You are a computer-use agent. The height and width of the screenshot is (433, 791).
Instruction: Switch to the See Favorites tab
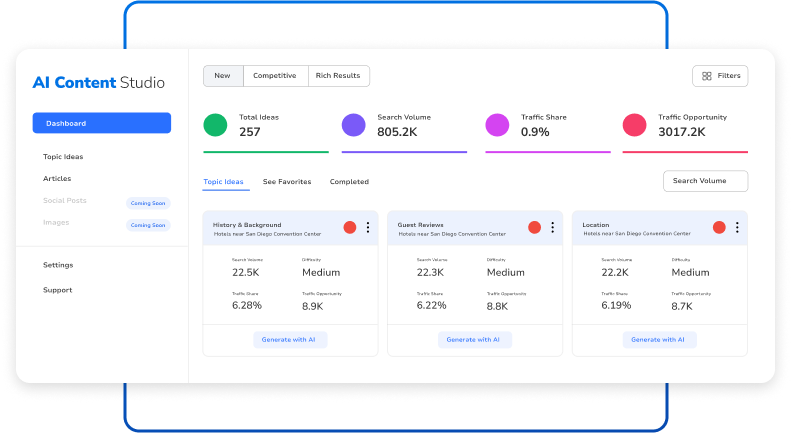(287, 182)
